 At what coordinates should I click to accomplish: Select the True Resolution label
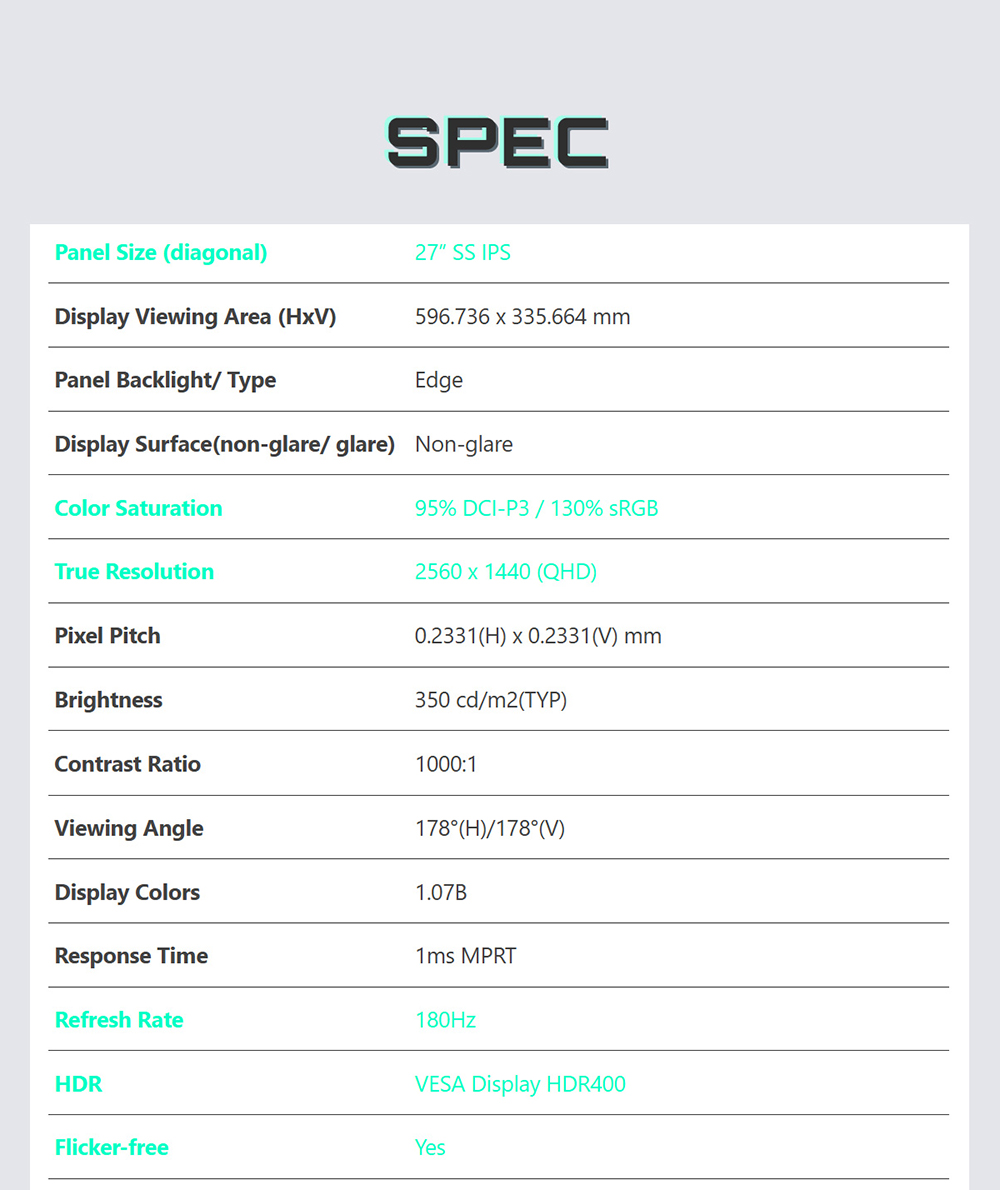(x=134, y=571)
